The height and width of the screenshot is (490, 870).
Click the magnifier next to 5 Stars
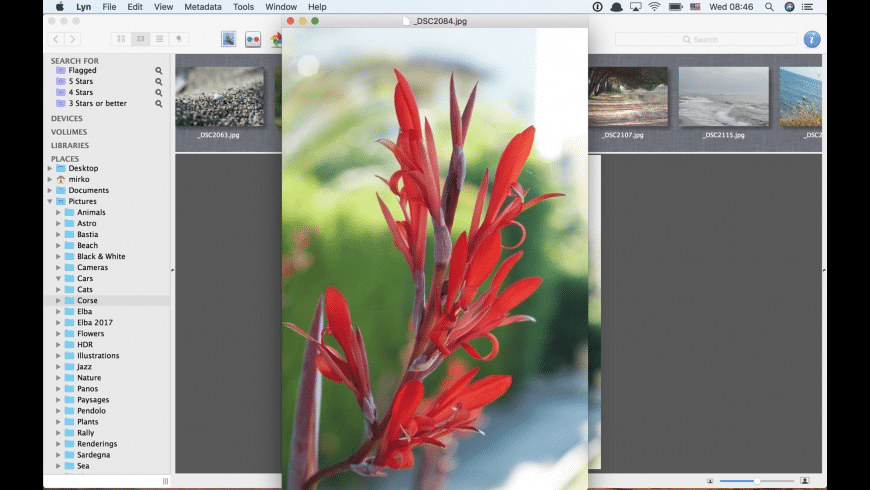point(159,82)
